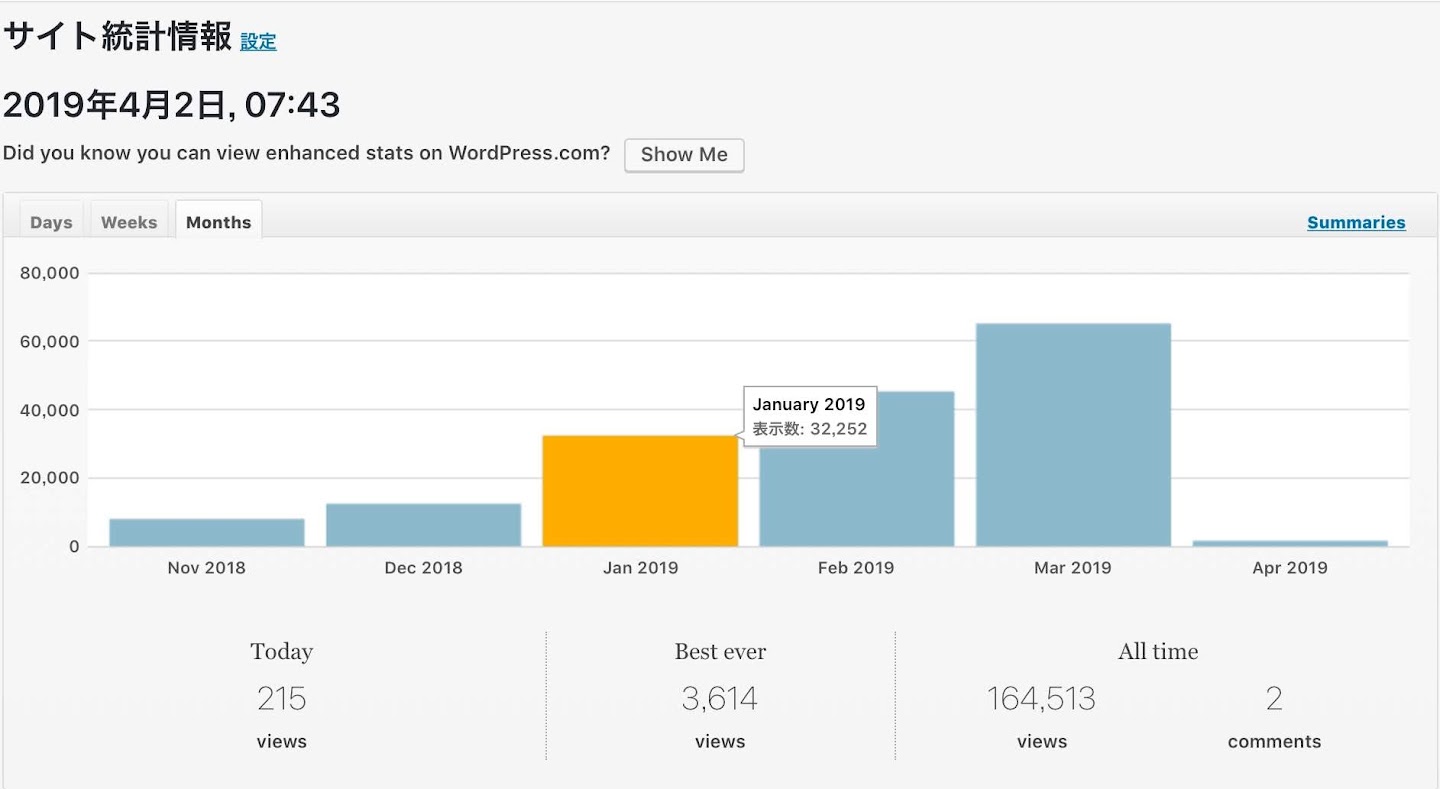Click the Nov 2018 bar in chart

coord(207,533)
